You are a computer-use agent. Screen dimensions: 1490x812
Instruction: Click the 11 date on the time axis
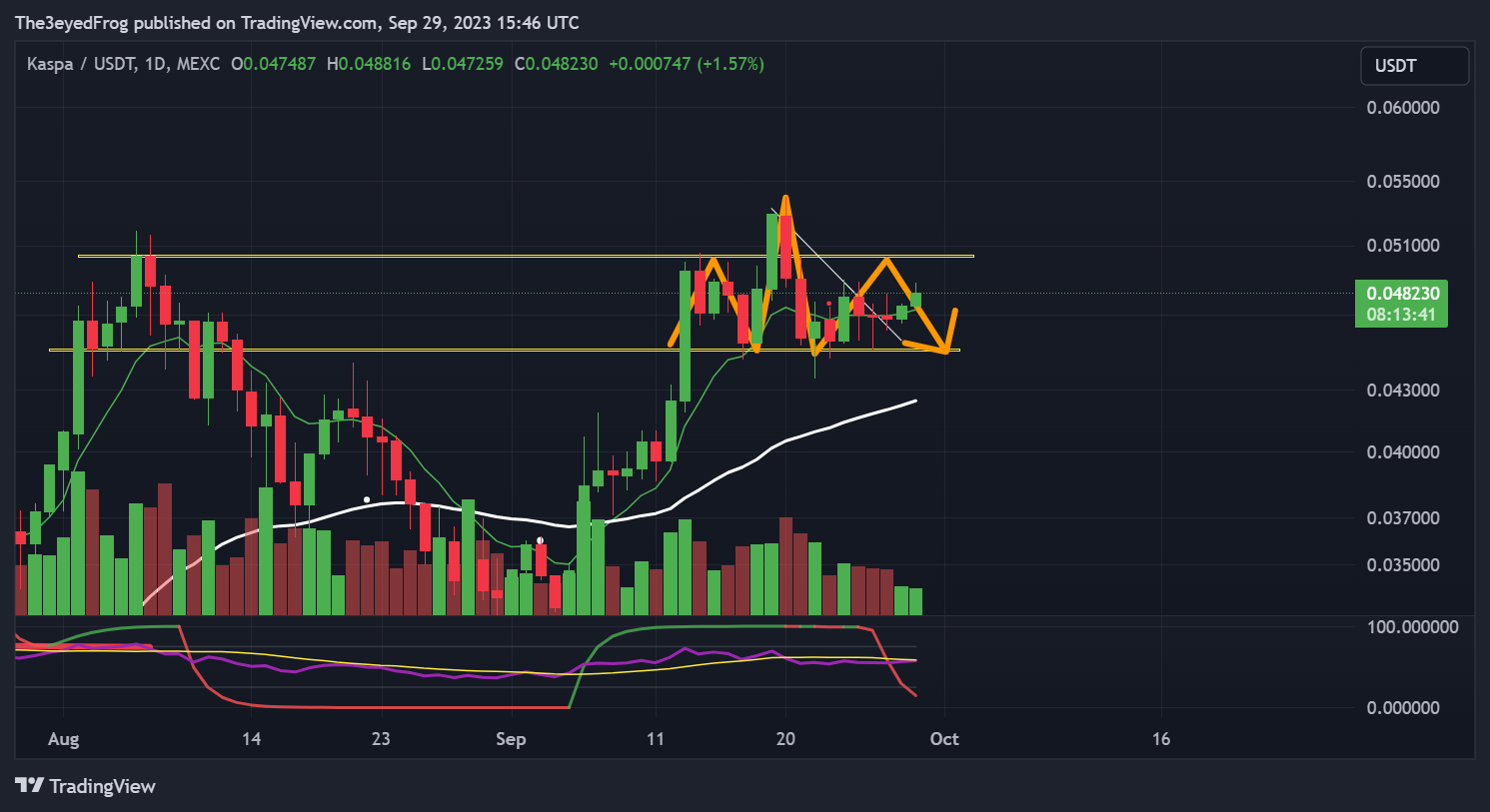(655, 739)
